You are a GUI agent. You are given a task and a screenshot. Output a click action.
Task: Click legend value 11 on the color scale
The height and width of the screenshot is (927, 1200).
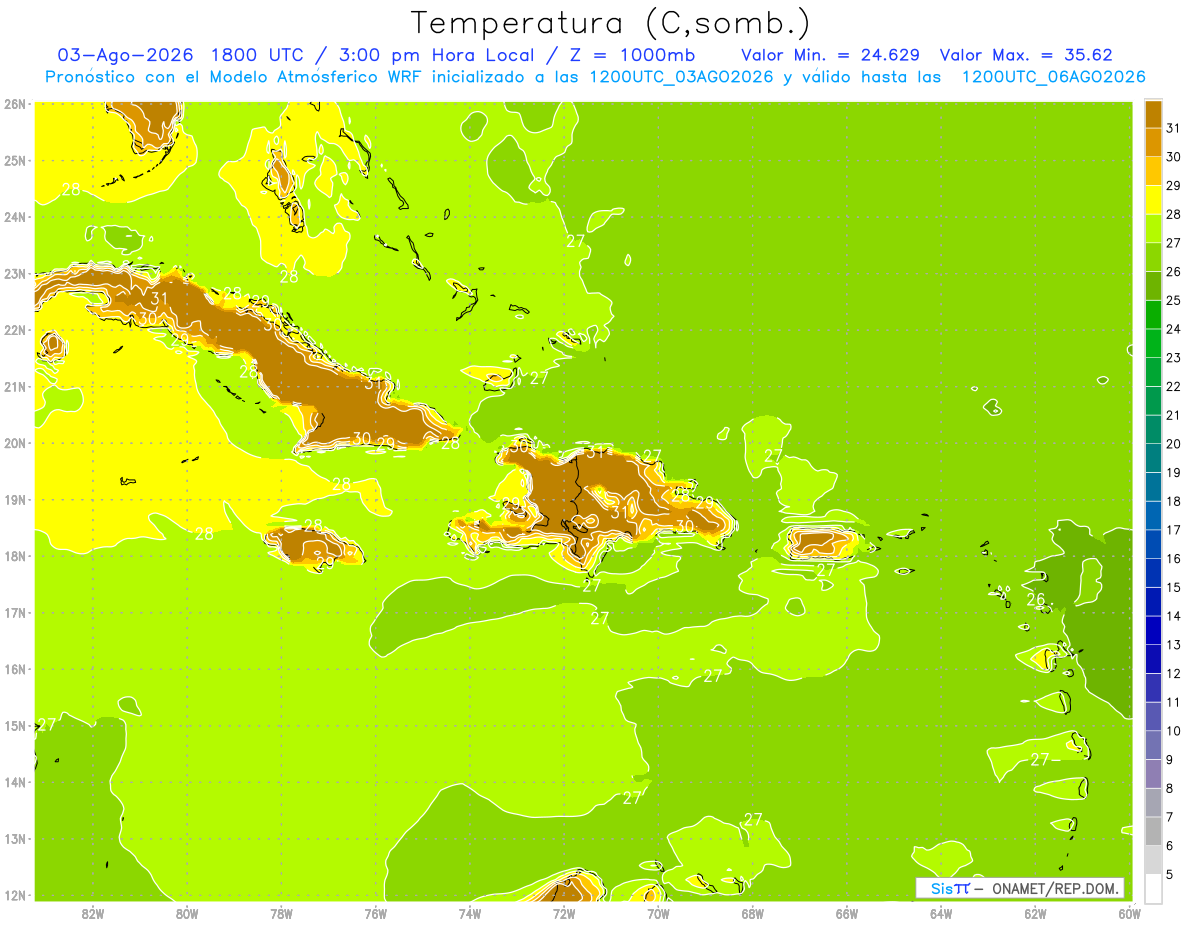(1173, 702)
